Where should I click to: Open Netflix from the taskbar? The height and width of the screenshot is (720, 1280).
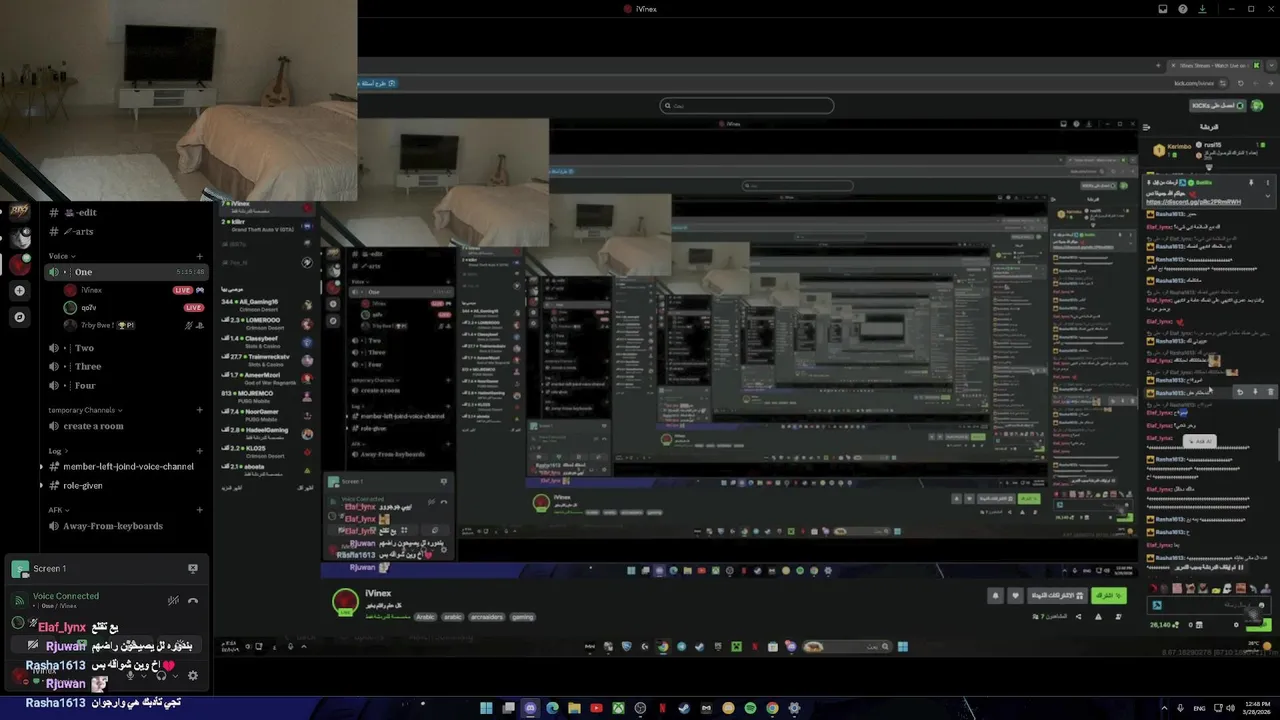point(662,708)
